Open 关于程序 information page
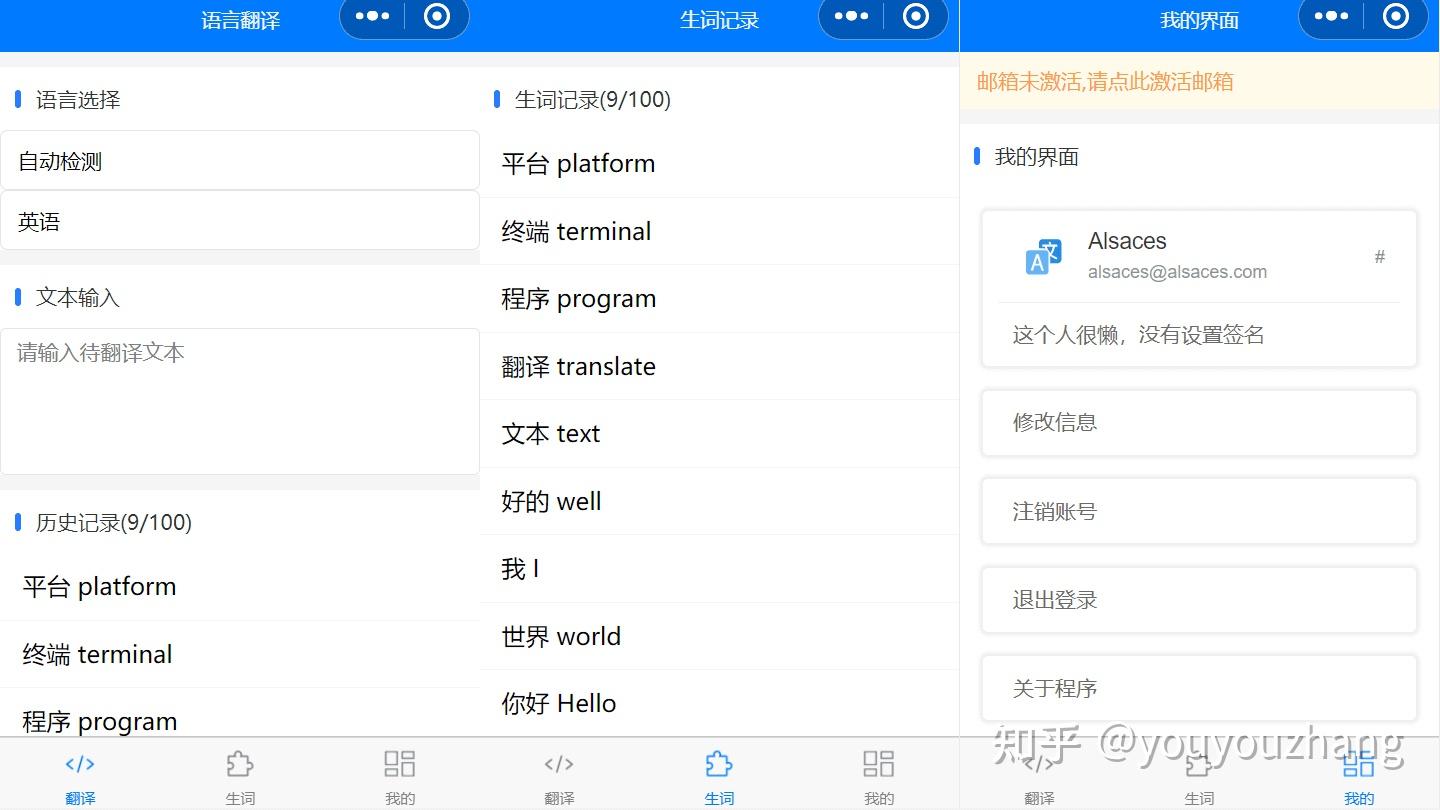This screenshot has width=1440, height=810. tap(1197, 688)
